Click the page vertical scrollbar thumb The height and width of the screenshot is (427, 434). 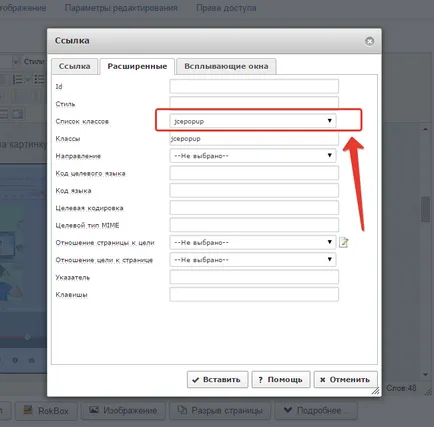coord(425,209)
